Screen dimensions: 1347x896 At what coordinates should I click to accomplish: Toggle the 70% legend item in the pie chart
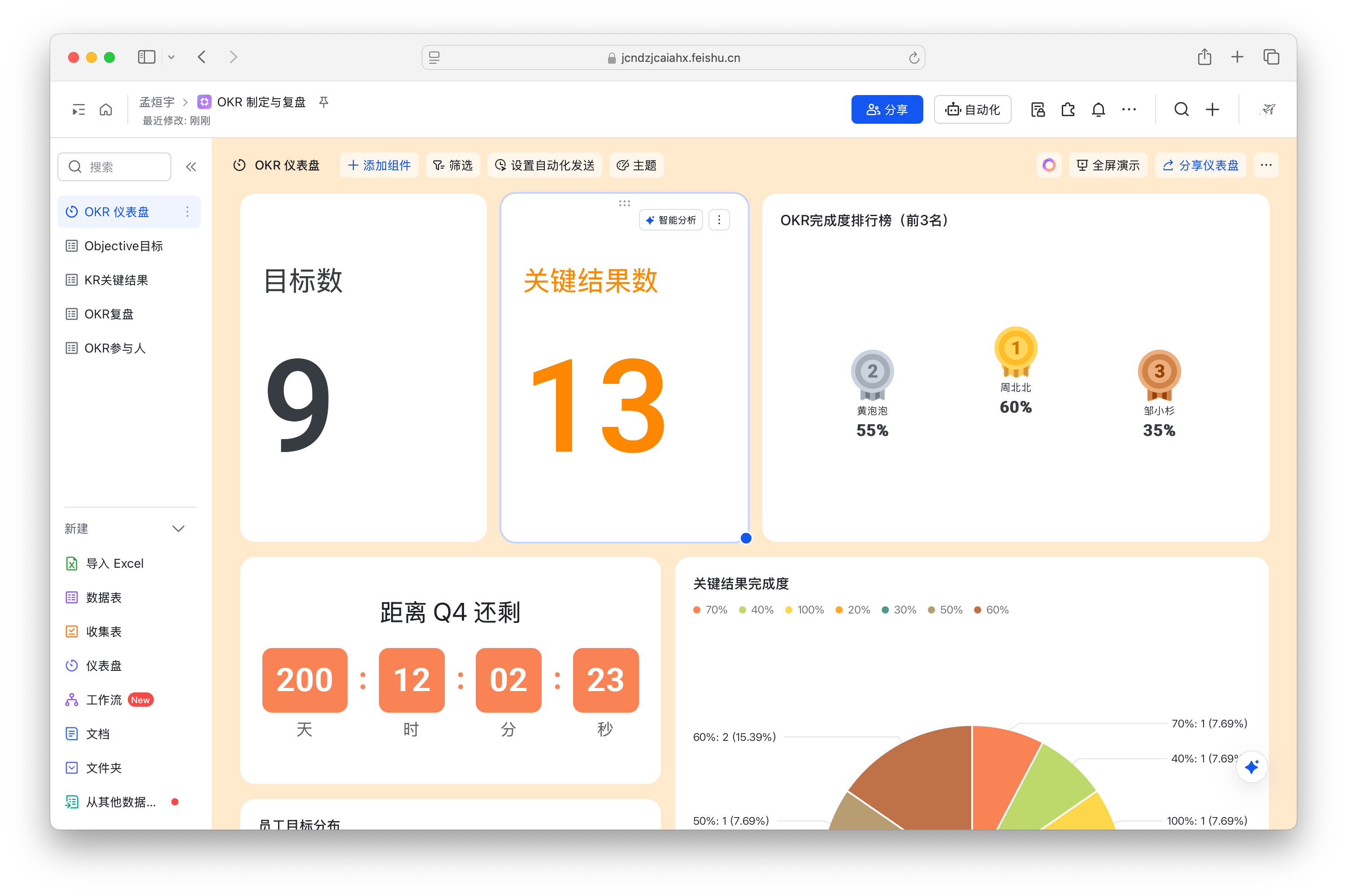(x=710, y=610)
